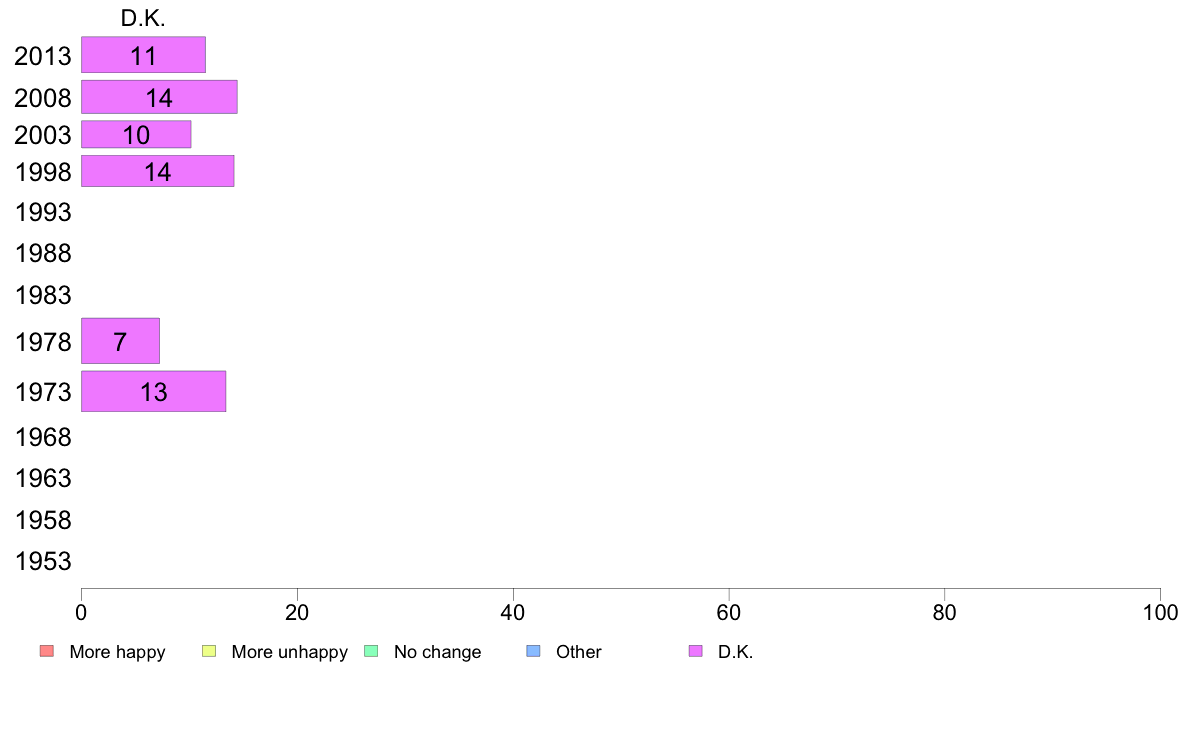Select the 1973 bar showing 13
The width and height of the screenshot is (1188, 736).
pyautogui.click(x=154, y=391)
